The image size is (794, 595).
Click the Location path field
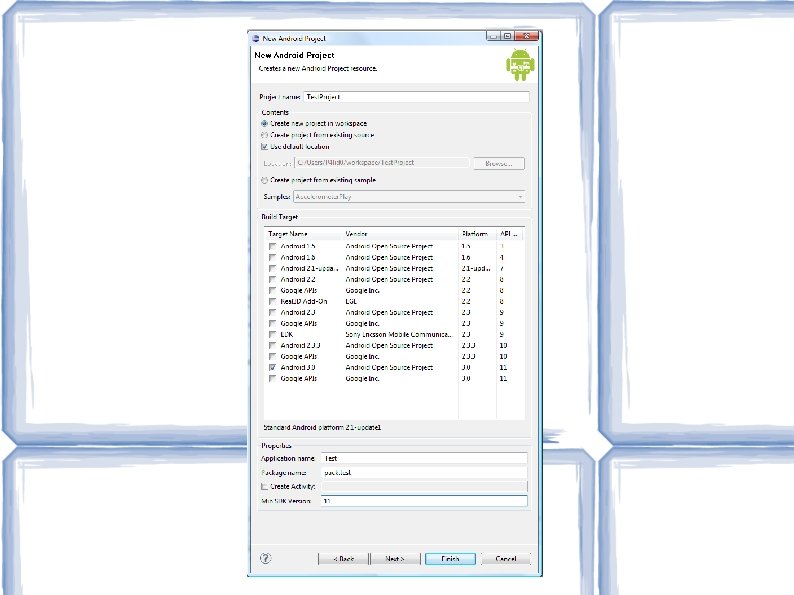point(381,163)
